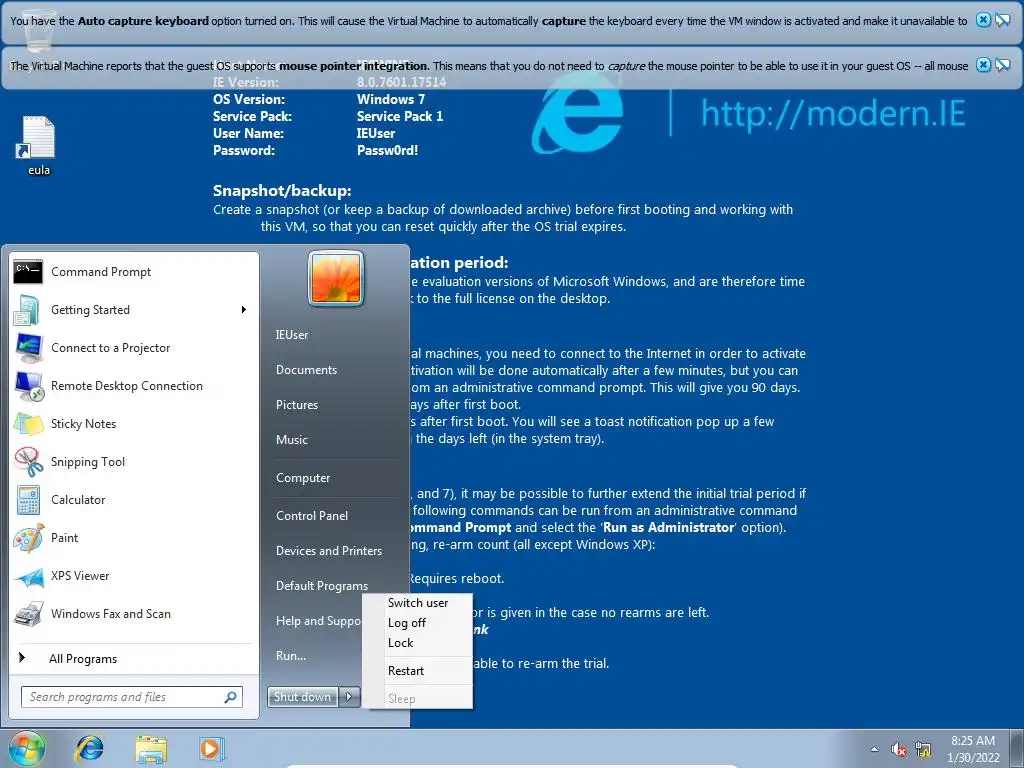The image size is (1024, 768).
Task: Click the user account flower picture
Action: pyautogui.click(x=336, y=278)
